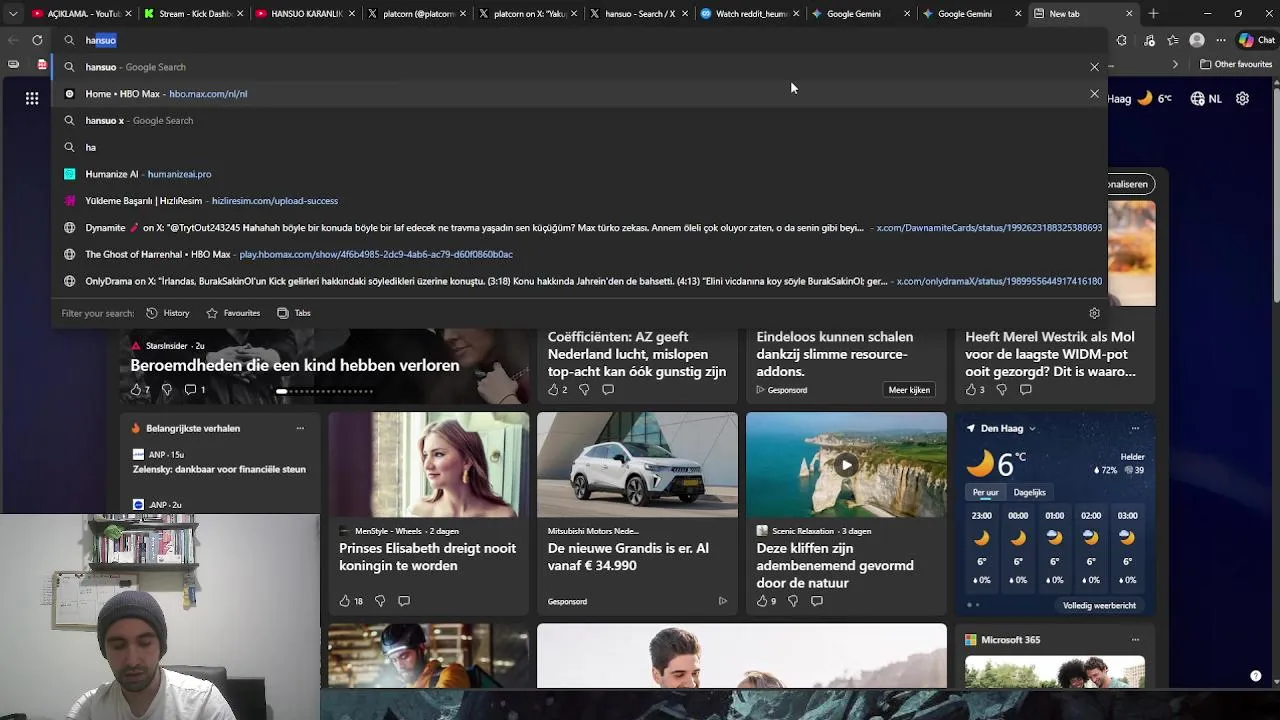Open the page settings gear icon
This screenshot has height=720, width=1280.
click(1242, 99)
